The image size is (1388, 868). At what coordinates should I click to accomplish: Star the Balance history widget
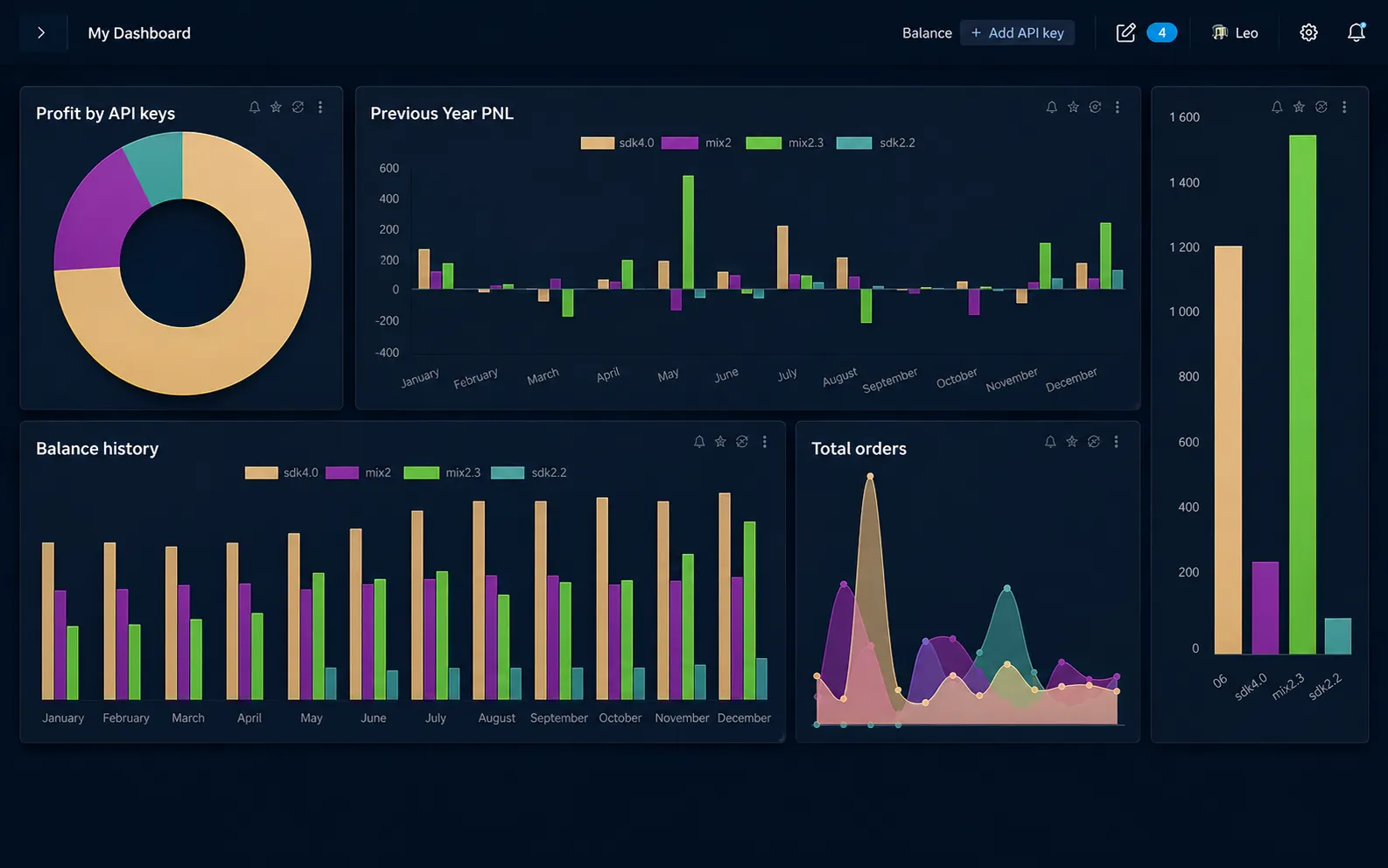(720, 442)
